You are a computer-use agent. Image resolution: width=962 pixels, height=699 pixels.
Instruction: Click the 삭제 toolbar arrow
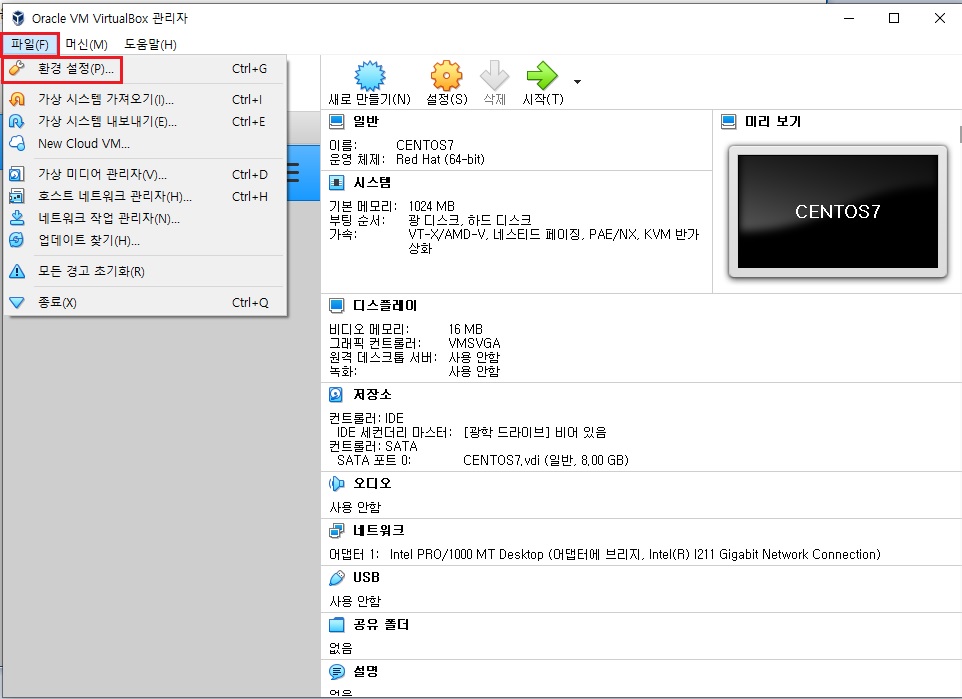[x=494, y=83]
